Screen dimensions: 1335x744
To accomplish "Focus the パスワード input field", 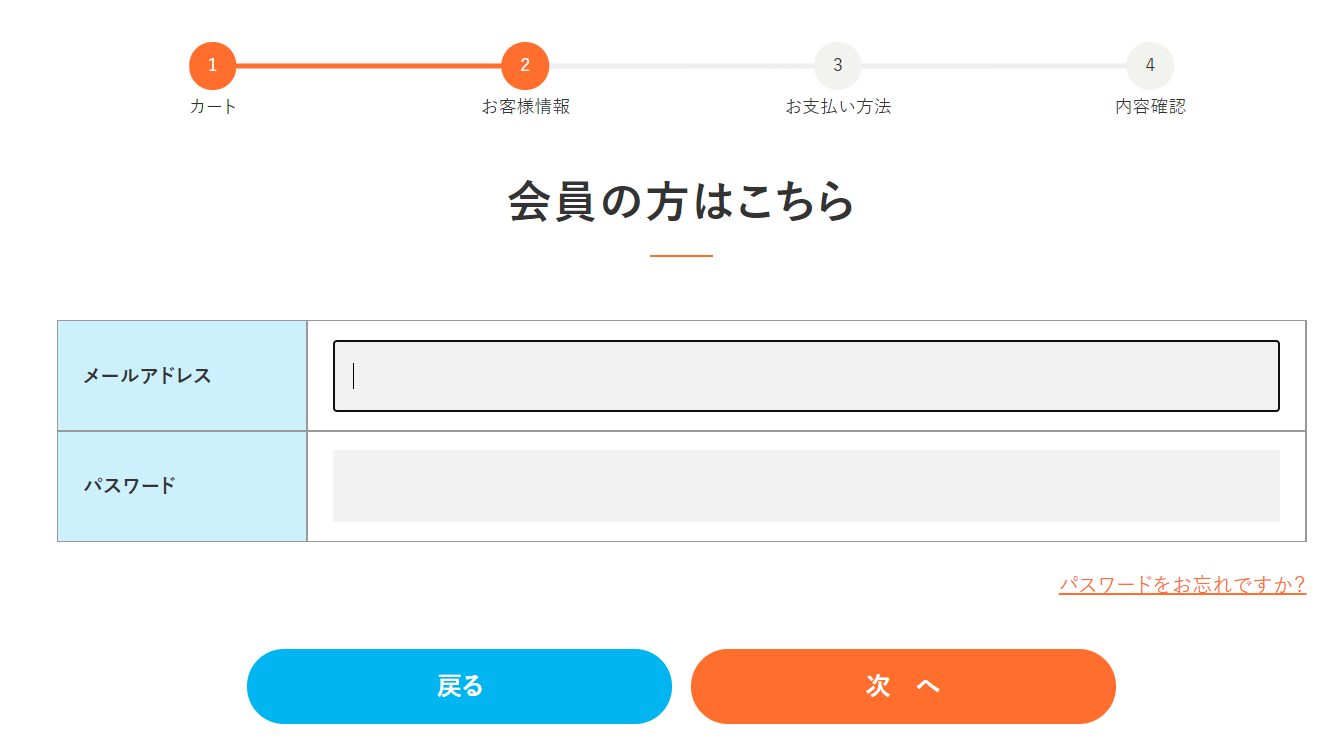I will 806,486.
